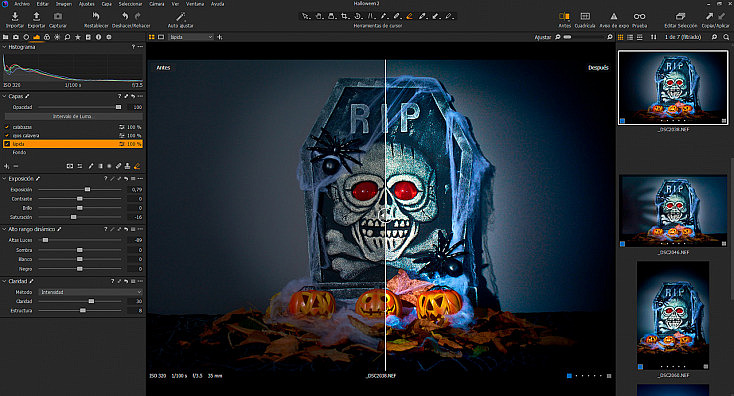Open the Editar menu
The image size is (734, 396).
pyautogui.click(x=43, y=4)
